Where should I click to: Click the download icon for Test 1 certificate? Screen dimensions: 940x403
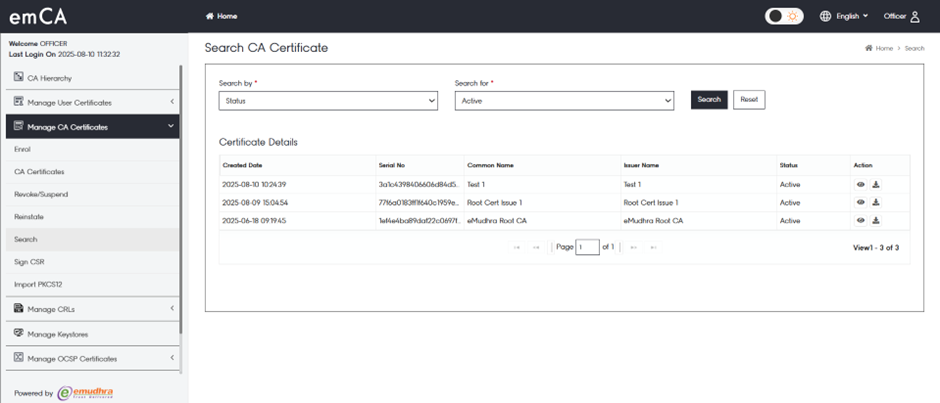point(876,185)
